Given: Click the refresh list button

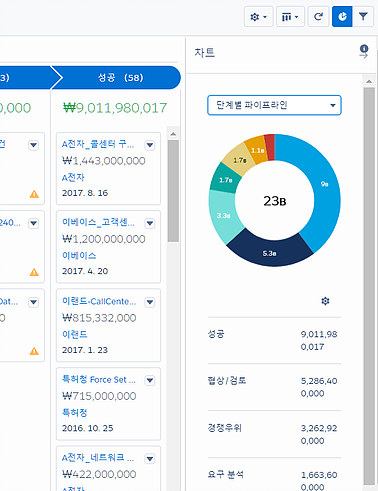Looking at the screenshot, I should (318, 16).
